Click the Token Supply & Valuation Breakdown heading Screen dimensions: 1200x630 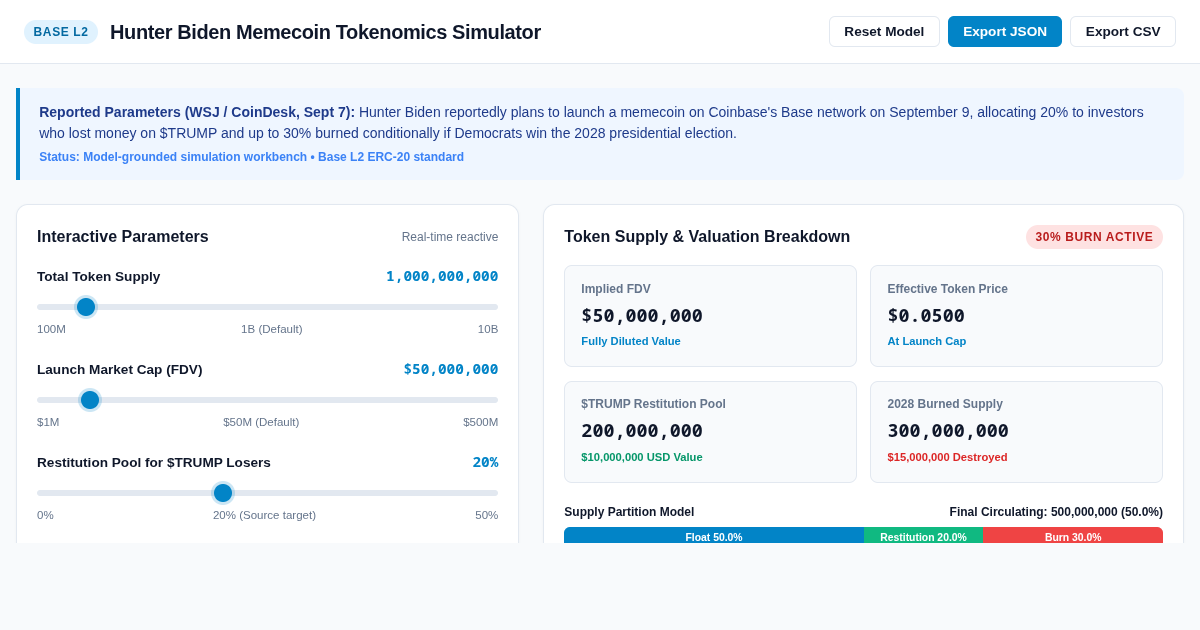coord(707,237)
